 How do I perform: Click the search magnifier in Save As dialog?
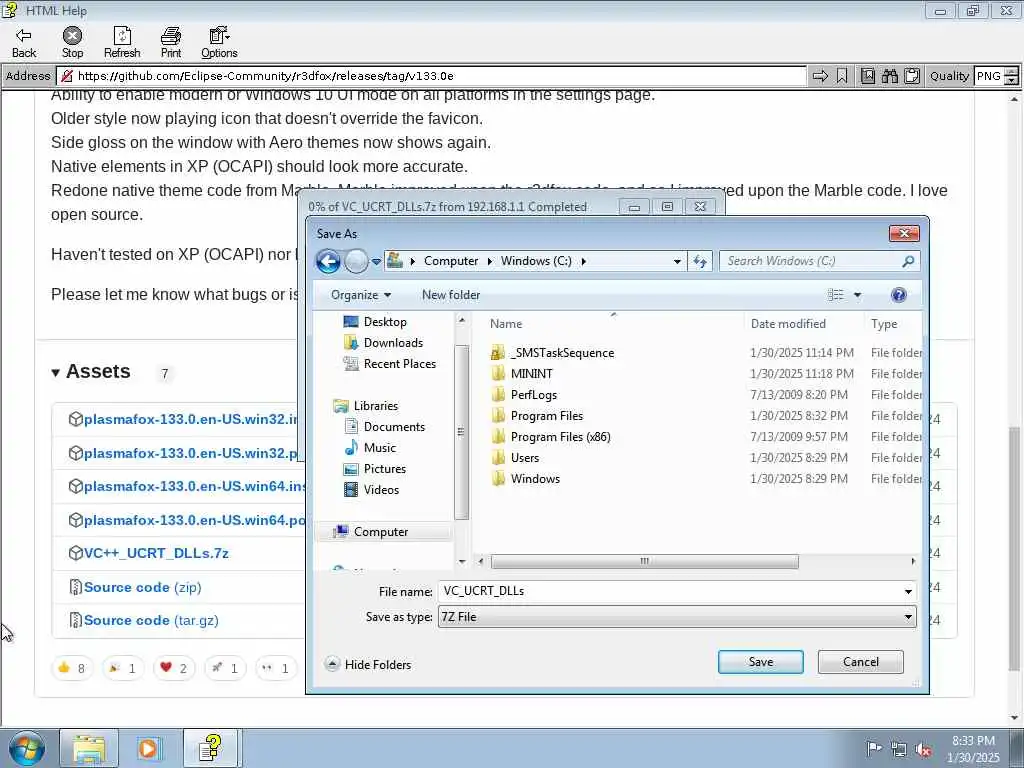(908, 261)
